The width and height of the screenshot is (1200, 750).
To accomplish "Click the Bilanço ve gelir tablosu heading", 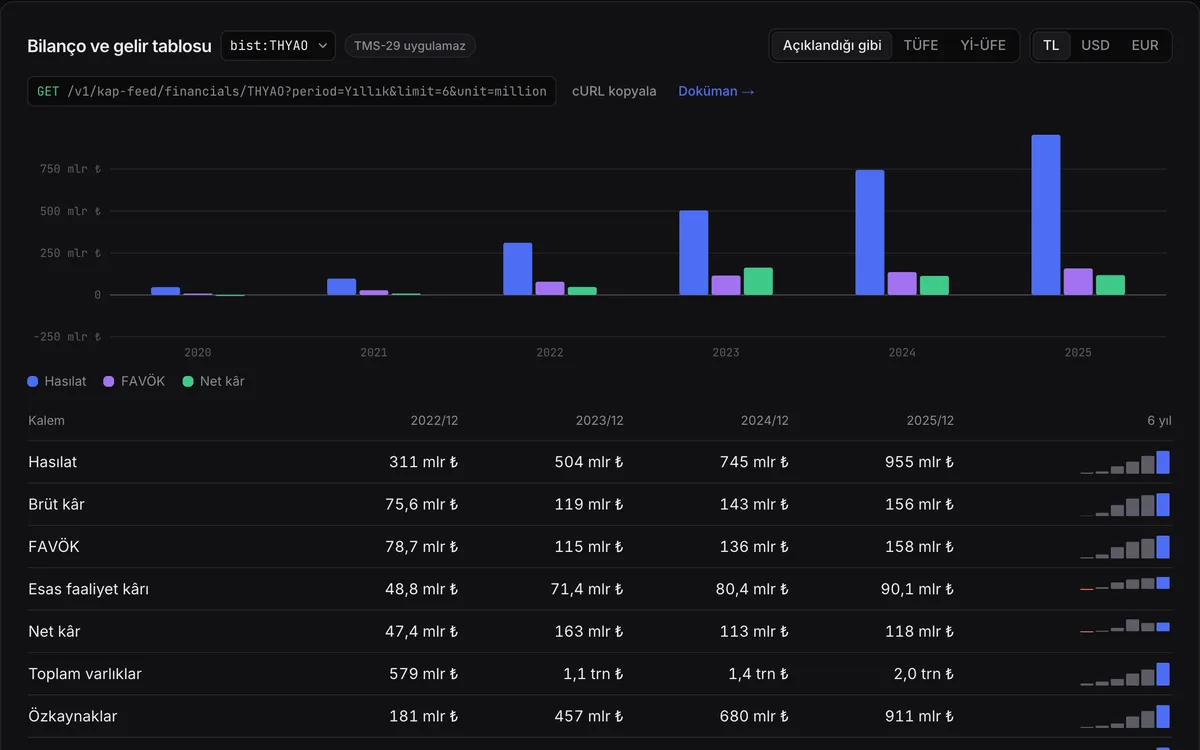I will click(x=119, y=46).
